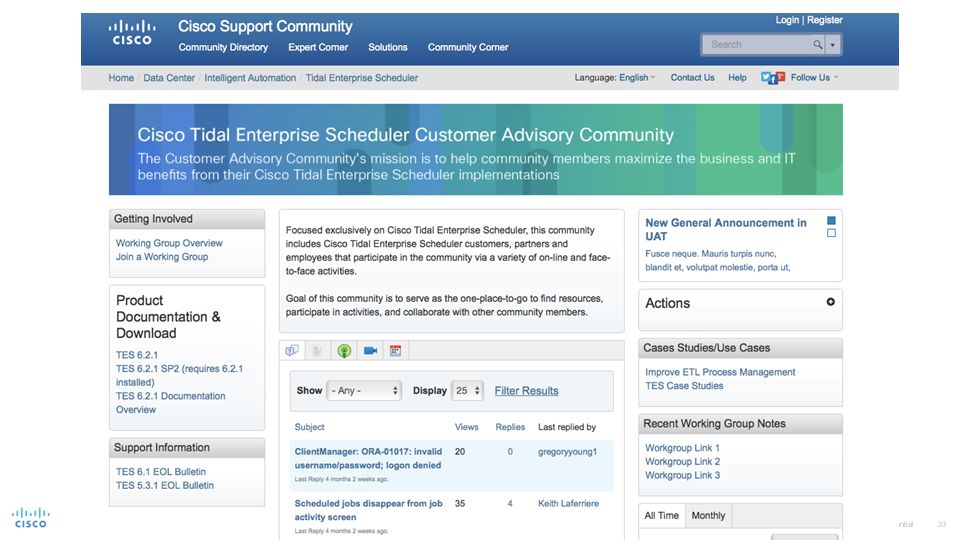Select the empty second announcement indicator square
This screenshot has height=540, width=960.
pyautogui.click(x=831, y=233)
